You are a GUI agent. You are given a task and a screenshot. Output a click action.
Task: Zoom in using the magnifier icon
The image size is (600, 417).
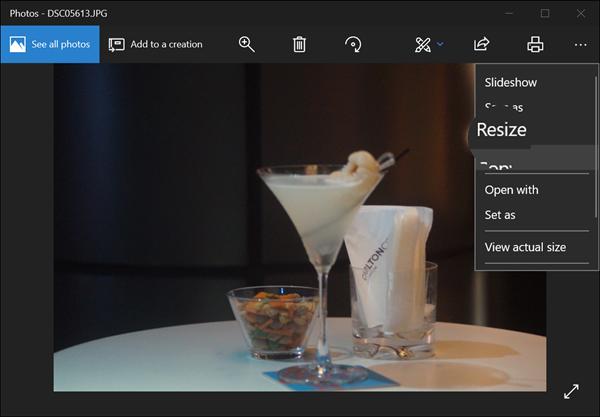[247, 44]
